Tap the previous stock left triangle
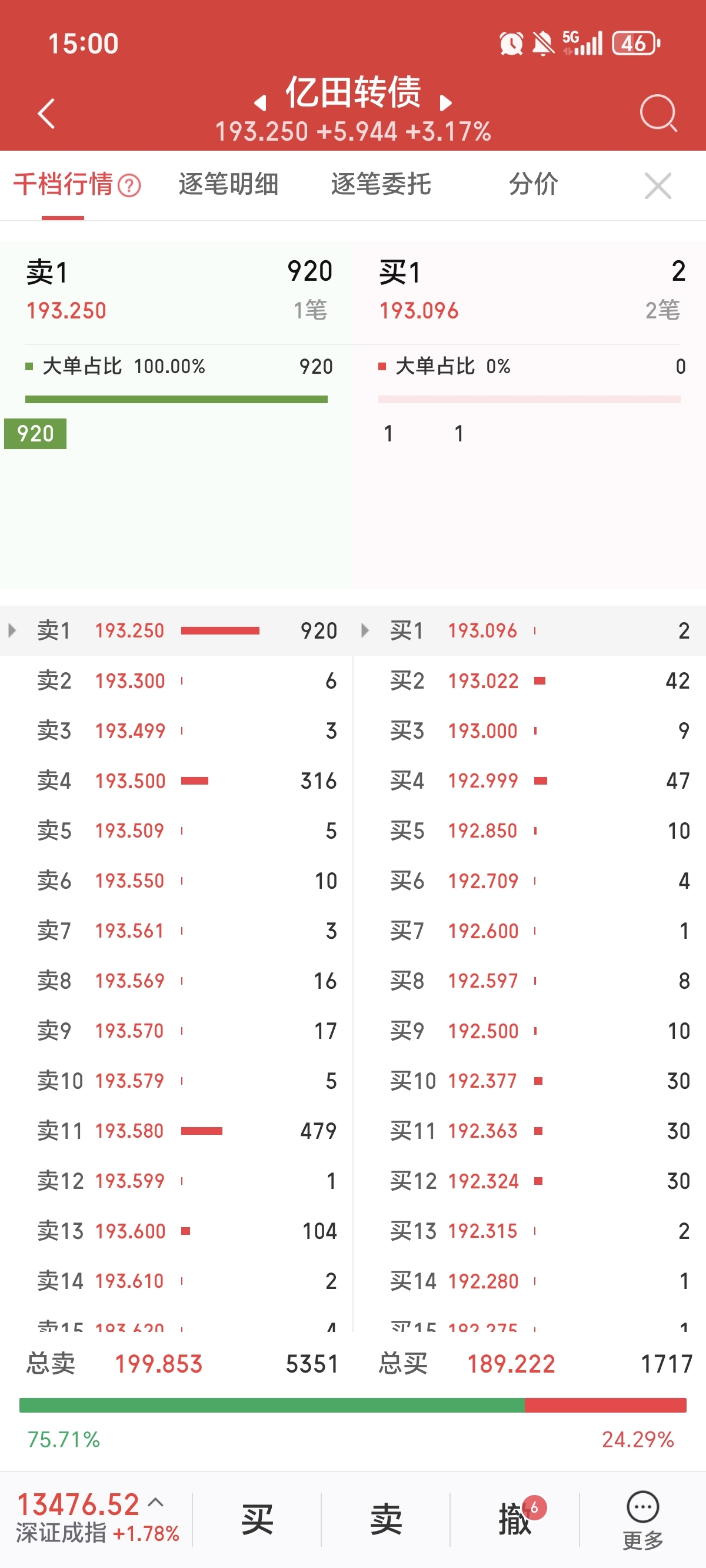Screen dimensions: 706x1568 coord(261,103)
